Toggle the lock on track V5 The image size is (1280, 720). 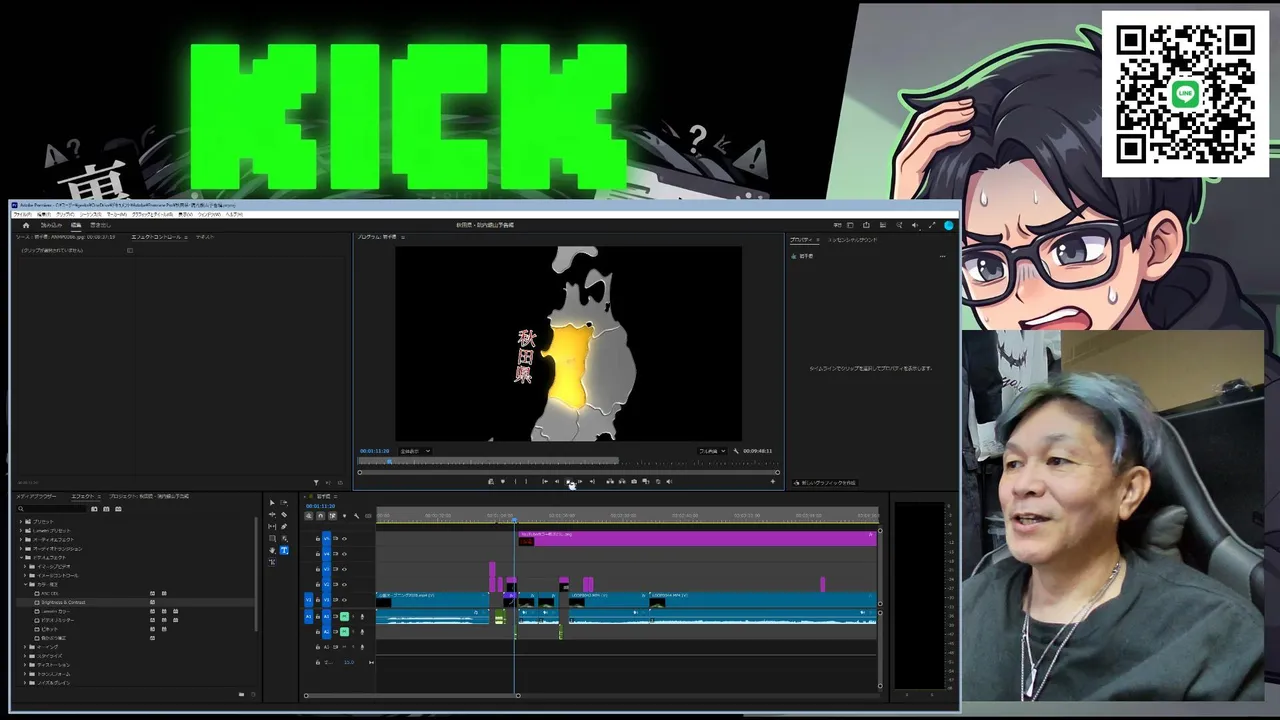[x=318, y=539]
